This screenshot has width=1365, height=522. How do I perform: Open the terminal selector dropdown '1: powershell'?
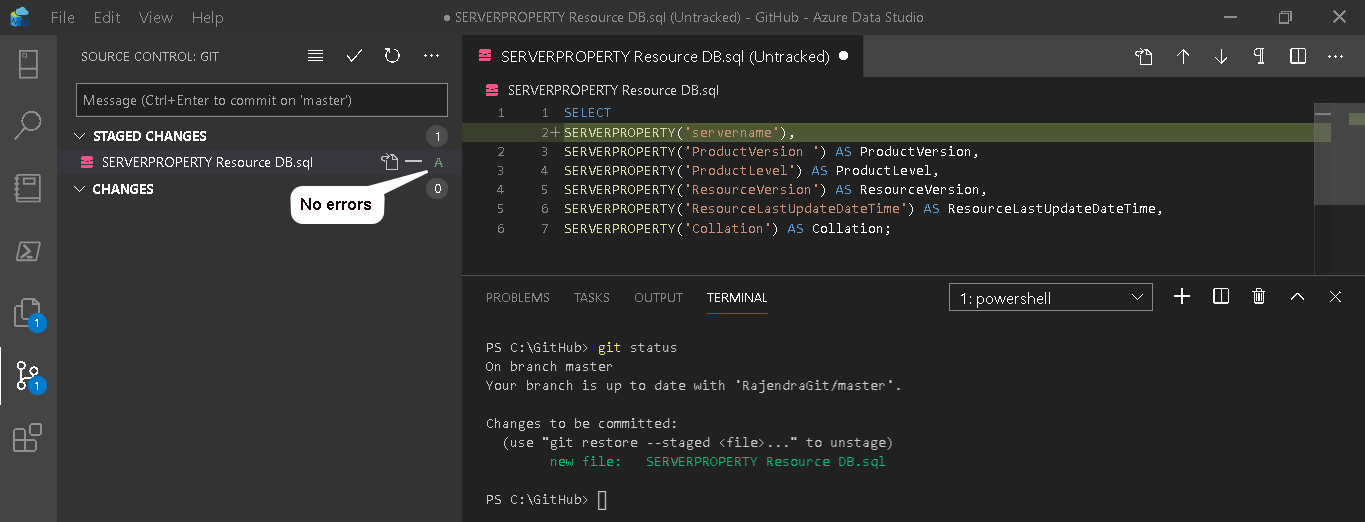pyautogui.click(x=1050, y=297)
